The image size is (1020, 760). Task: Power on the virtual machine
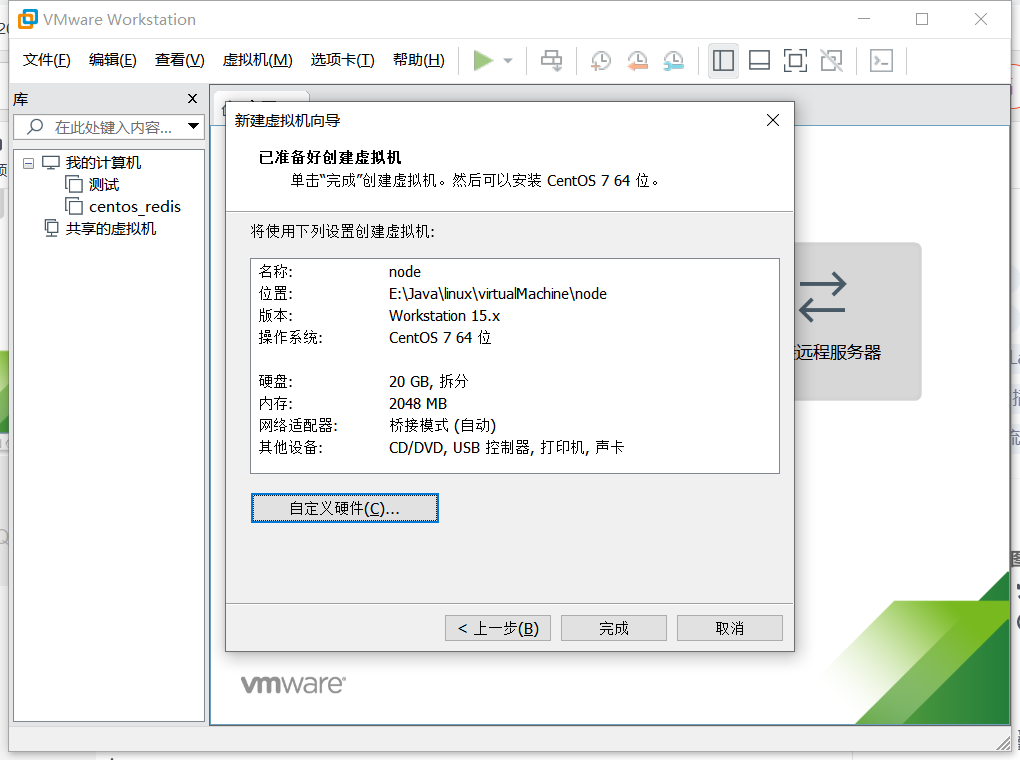click(x=485, y=61)
